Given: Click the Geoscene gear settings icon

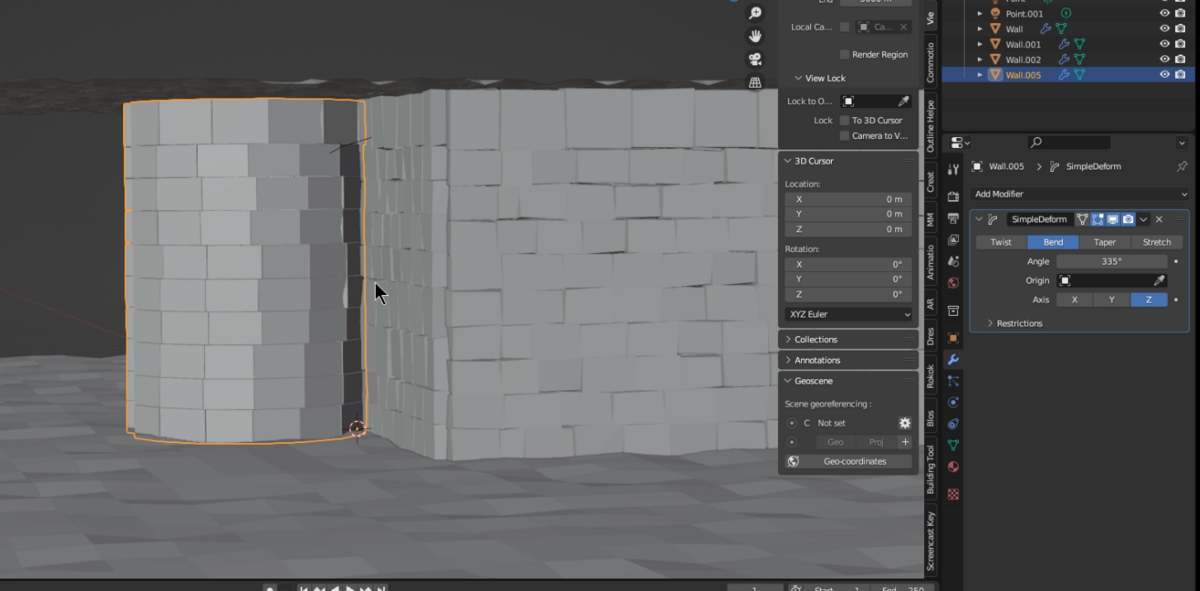Looking at the screenshot, I should coord(905,423).
